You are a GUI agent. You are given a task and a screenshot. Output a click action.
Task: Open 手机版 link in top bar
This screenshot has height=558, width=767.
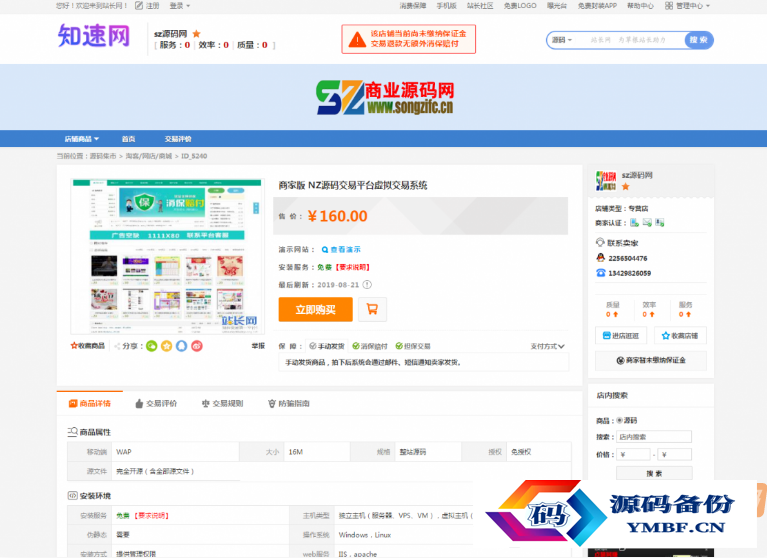446,6
